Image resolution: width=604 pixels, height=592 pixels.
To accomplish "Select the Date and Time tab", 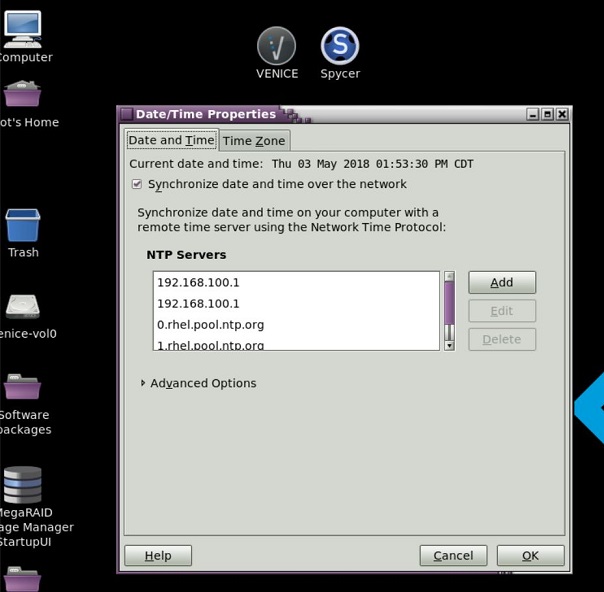I will pos(171,140).
